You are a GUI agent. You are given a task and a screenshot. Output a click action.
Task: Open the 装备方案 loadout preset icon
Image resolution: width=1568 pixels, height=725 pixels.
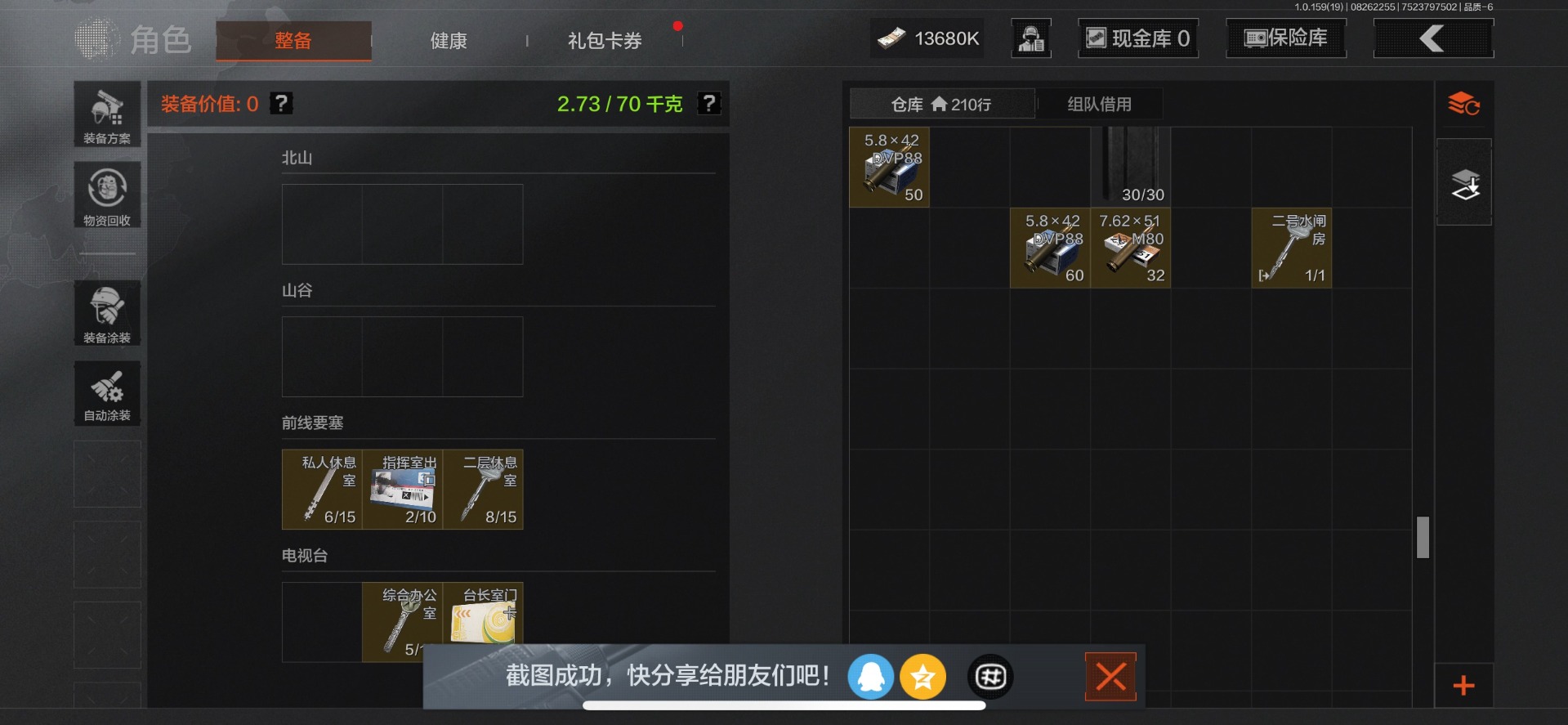[x=107, y=114]
